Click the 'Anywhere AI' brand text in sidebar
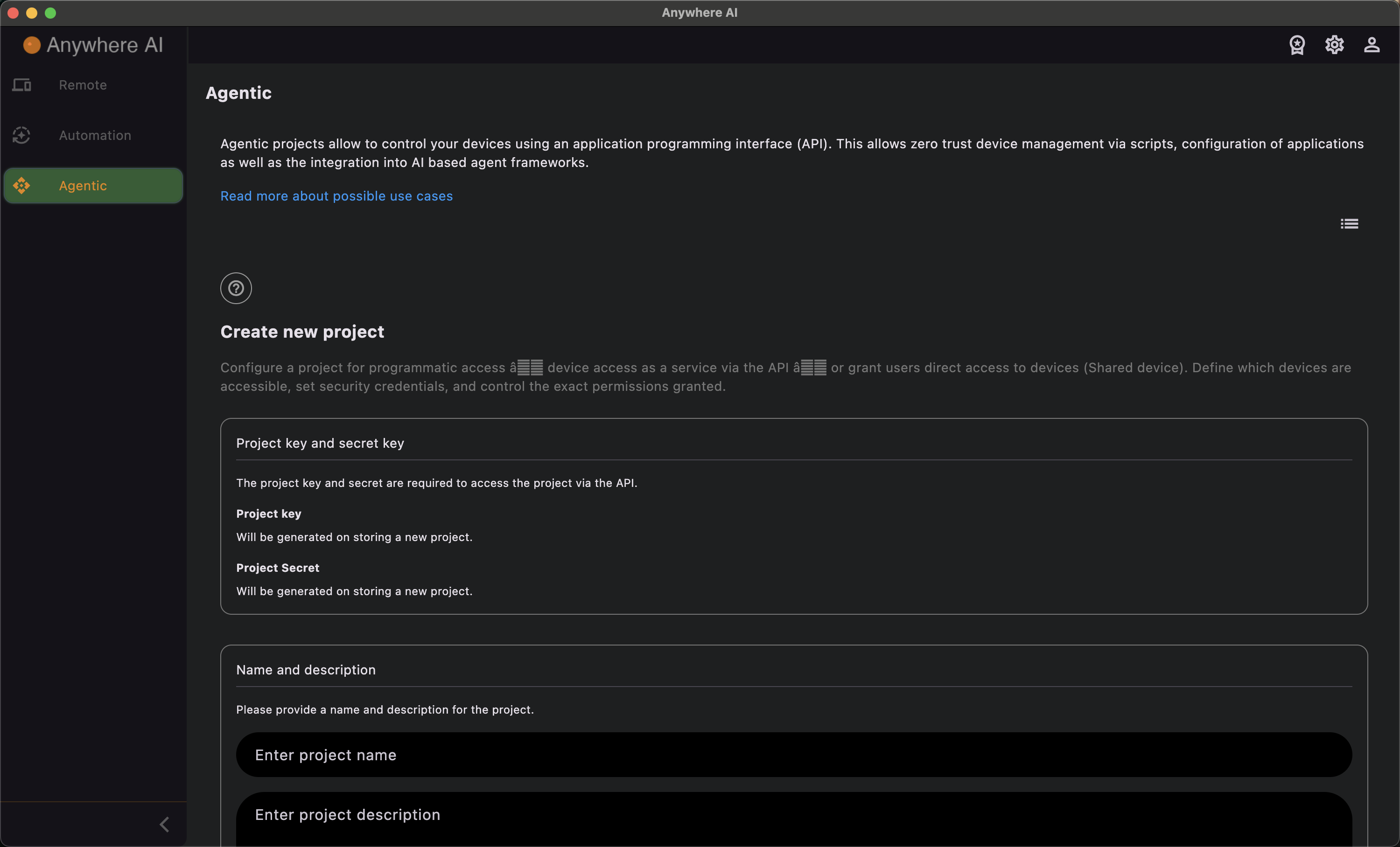The image size is (1400, 847). [105, 45]
